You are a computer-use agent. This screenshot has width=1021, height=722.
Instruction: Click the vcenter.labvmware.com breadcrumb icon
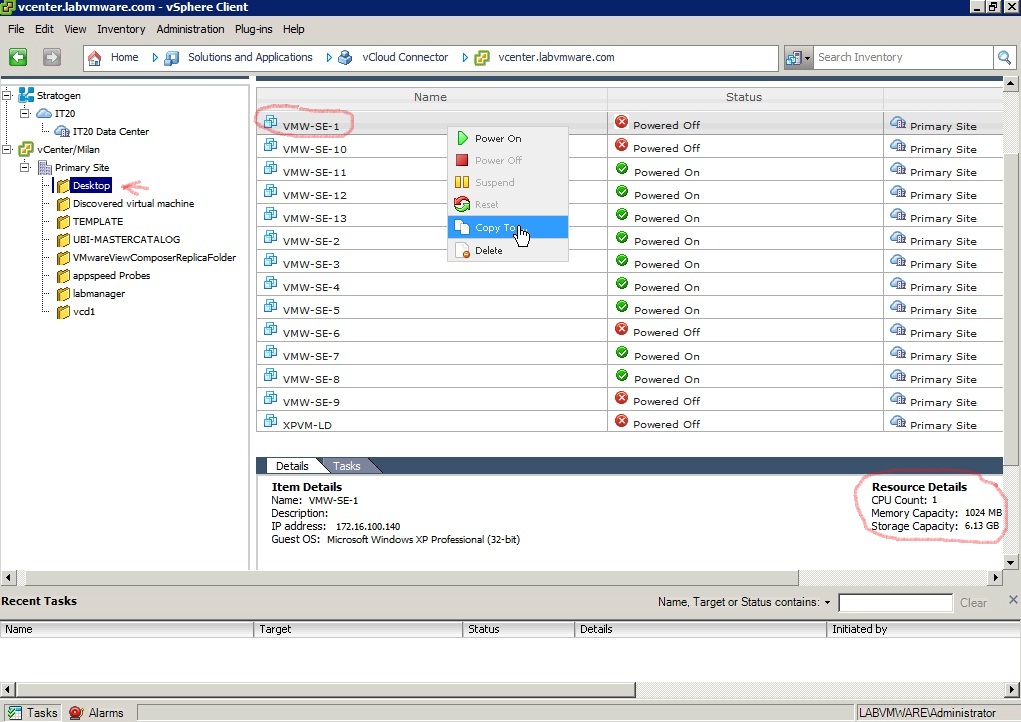[x=482, y=58]
